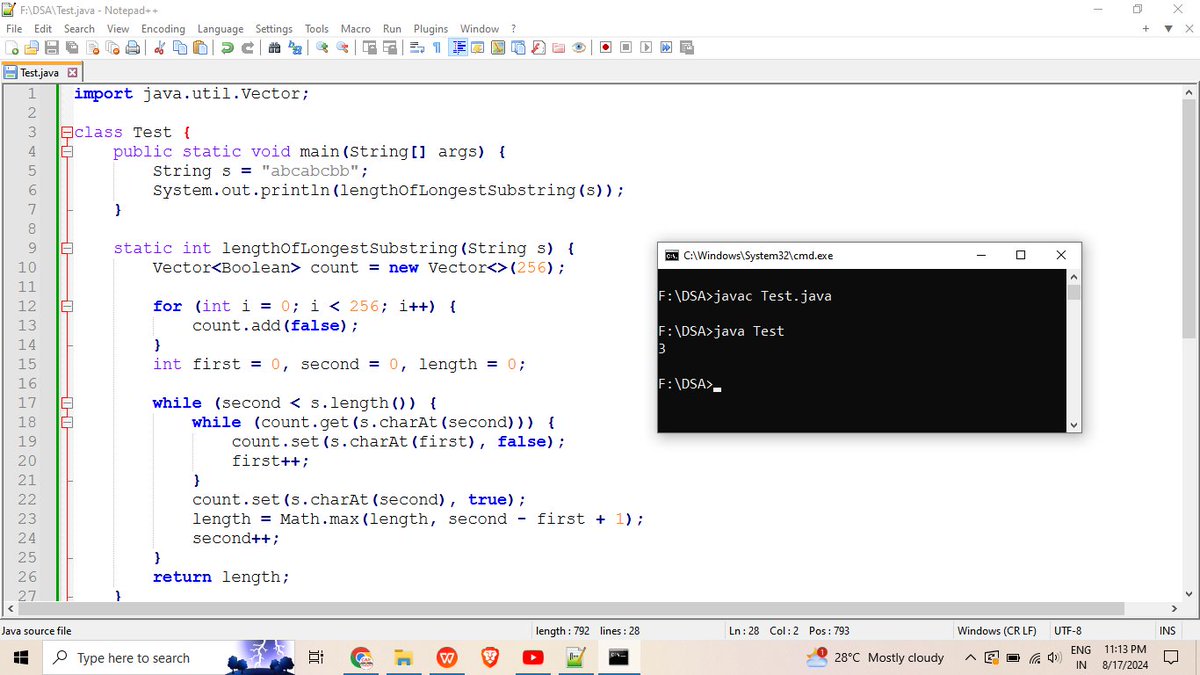The image size is (1200, 675).
Task: Click the Paste clipboard icon
Action: point(200,48)
